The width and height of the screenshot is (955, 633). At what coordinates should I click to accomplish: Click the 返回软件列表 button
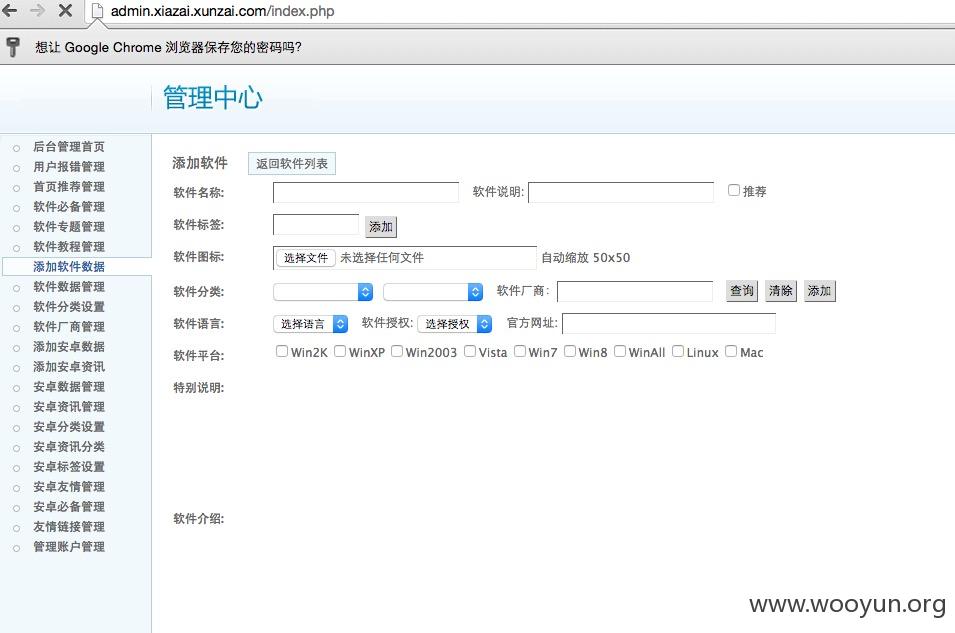292,163
